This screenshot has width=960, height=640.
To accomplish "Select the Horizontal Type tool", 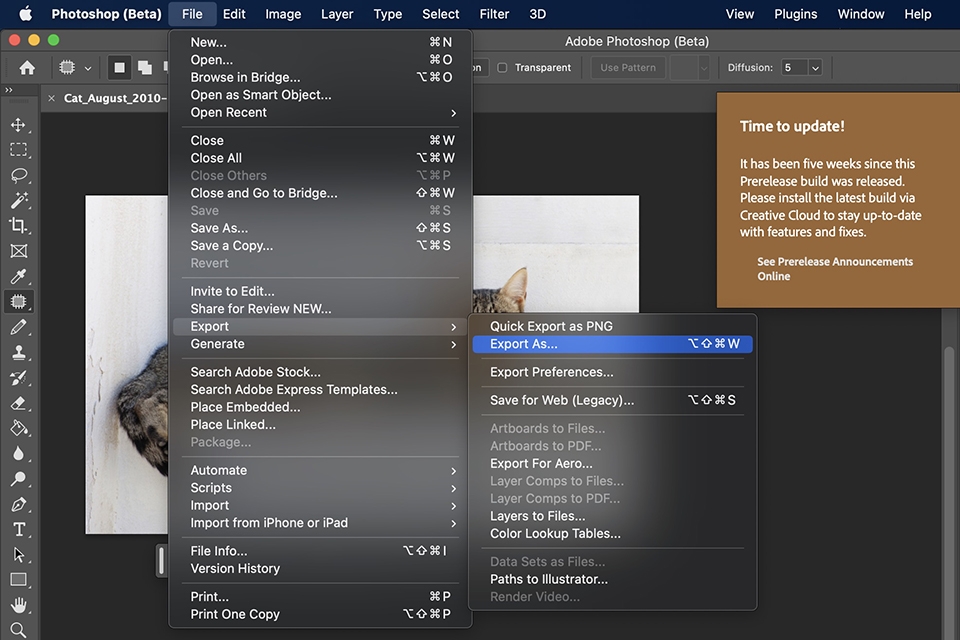I will coord(18,529).
